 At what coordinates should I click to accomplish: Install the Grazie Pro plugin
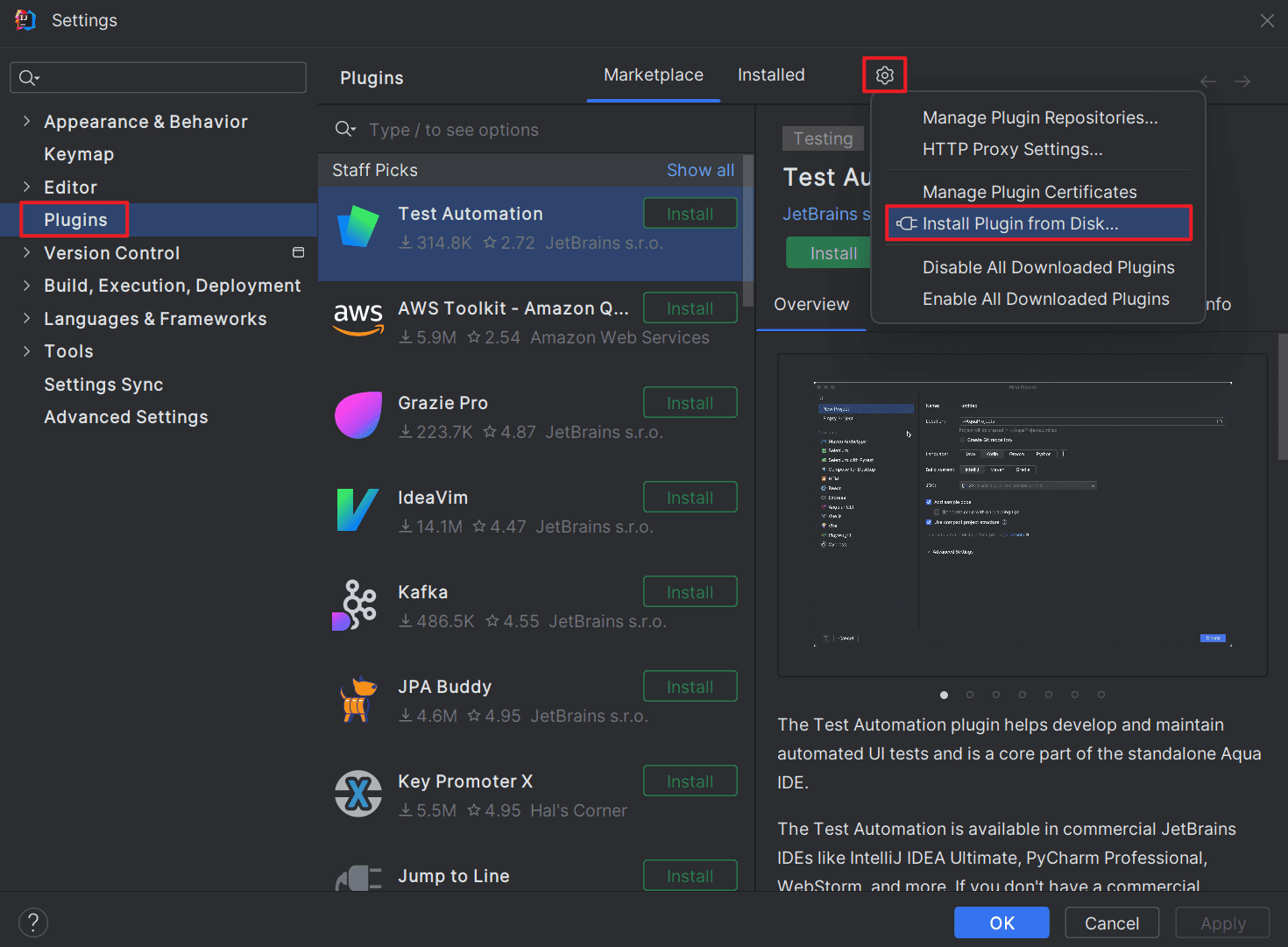pyautogui.click(x=690, y=403)
